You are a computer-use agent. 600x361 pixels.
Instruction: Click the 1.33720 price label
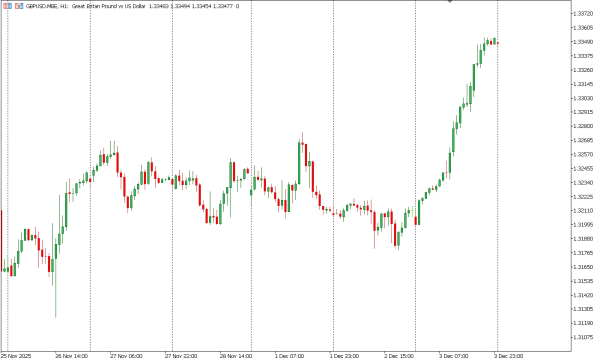point(582,14)
